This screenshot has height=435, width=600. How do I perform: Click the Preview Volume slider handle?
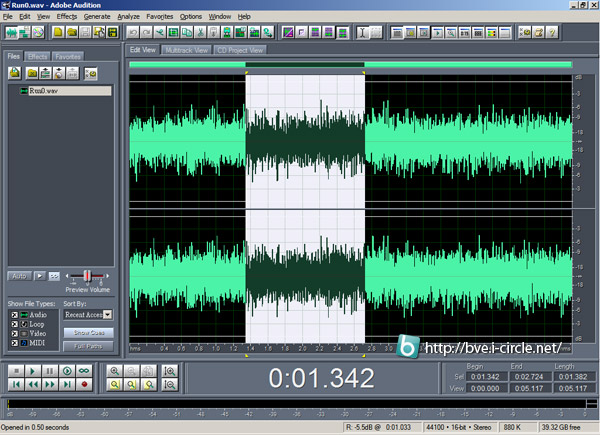click(x=88, y=275)
